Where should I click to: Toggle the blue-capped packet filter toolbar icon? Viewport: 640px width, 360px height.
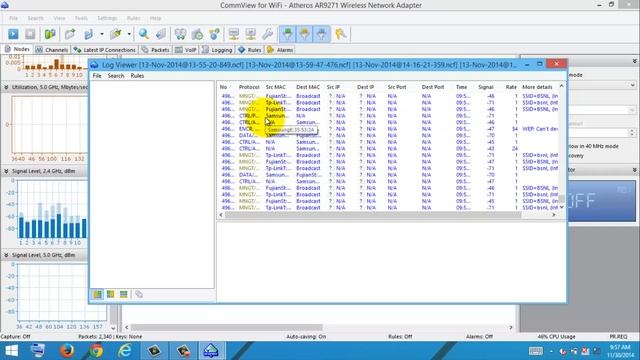[322, 34]
